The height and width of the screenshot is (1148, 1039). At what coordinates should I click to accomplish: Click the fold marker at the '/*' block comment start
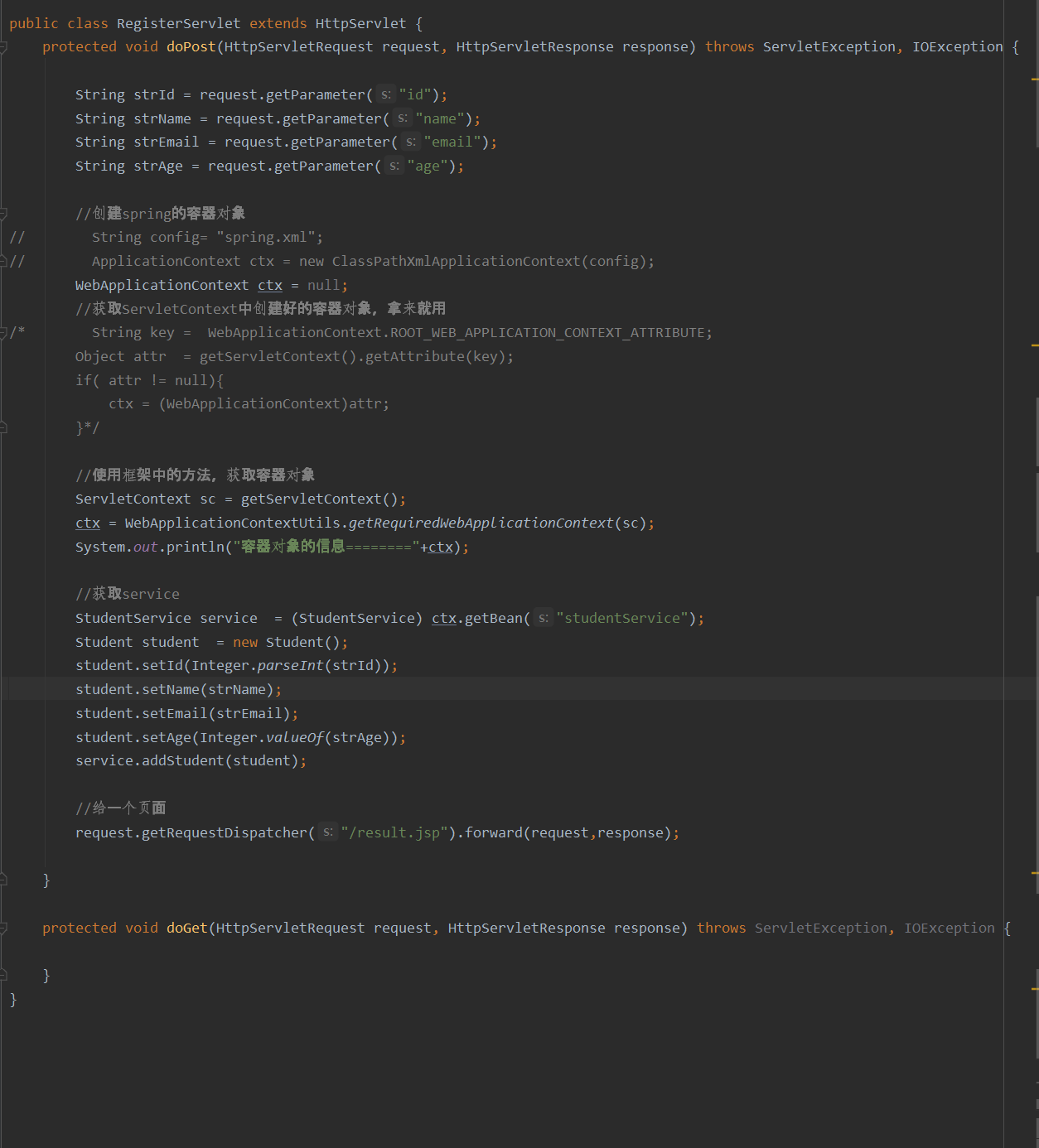pyautogui.click(x=3, y=333)
